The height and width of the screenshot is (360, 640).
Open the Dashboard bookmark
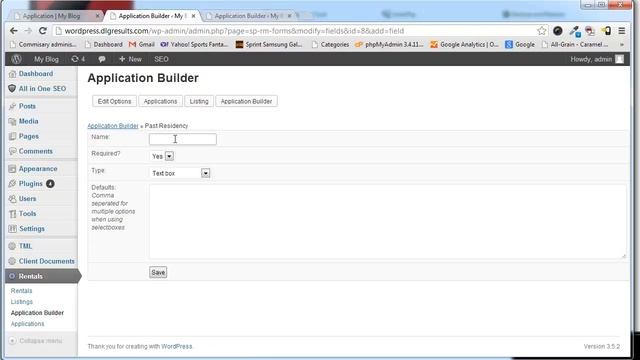tap(104, 44)
